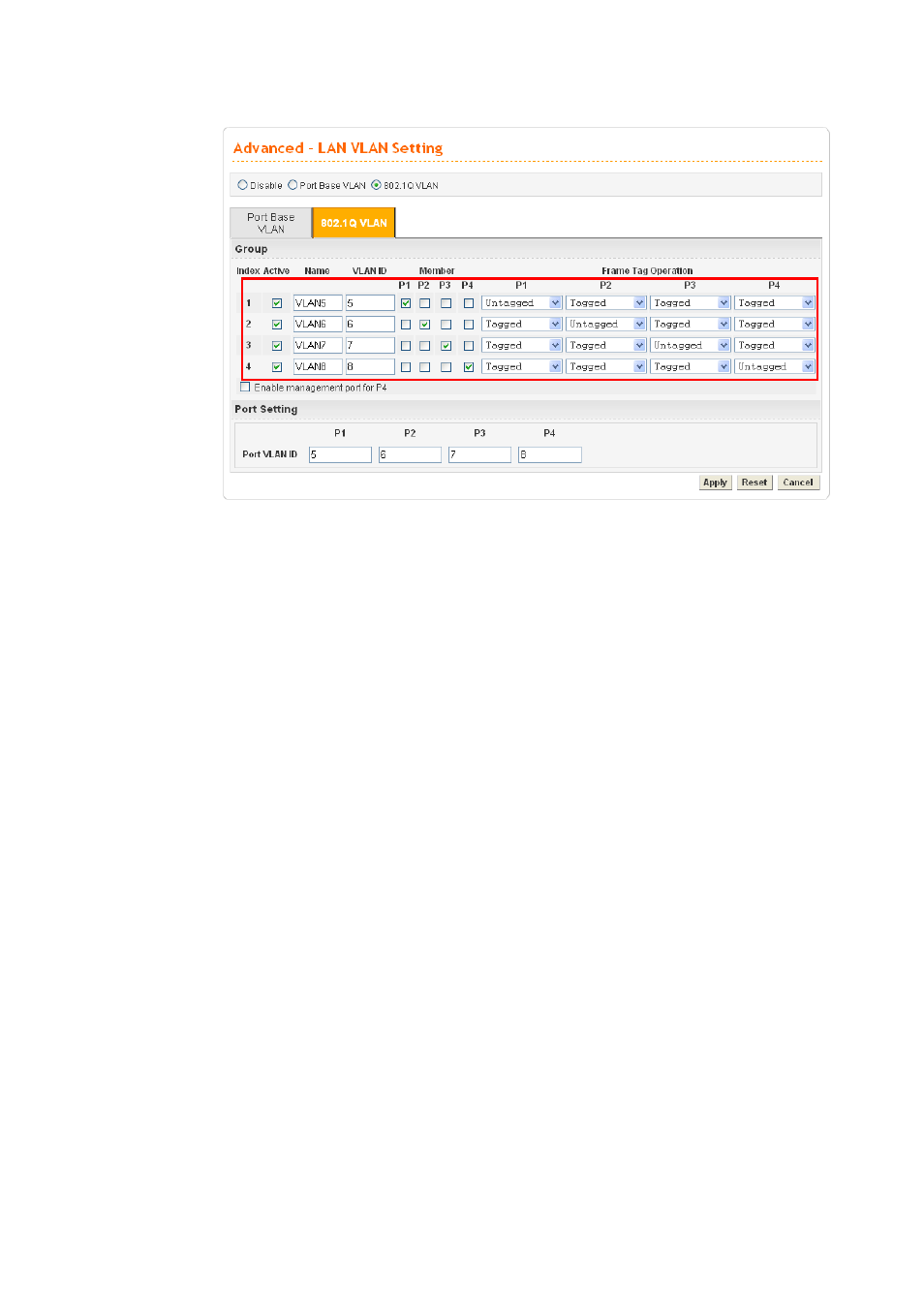Uncheck P2 member for VLAN6 row
Image resolution: width=924 pixels, height=1309 pixels.
pos(425,325)
